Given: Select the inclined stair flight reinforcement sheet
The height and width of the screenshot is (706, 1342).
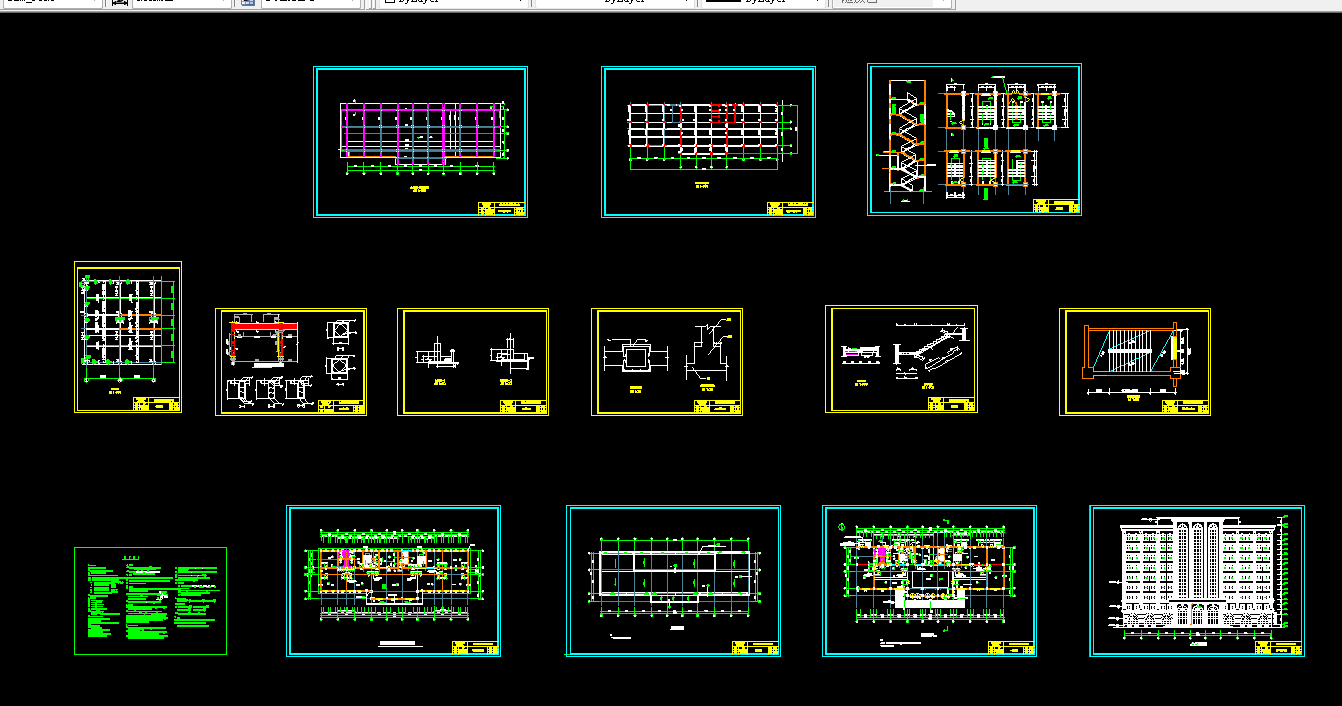Looking at the screenshot, I should coord(901,359).
